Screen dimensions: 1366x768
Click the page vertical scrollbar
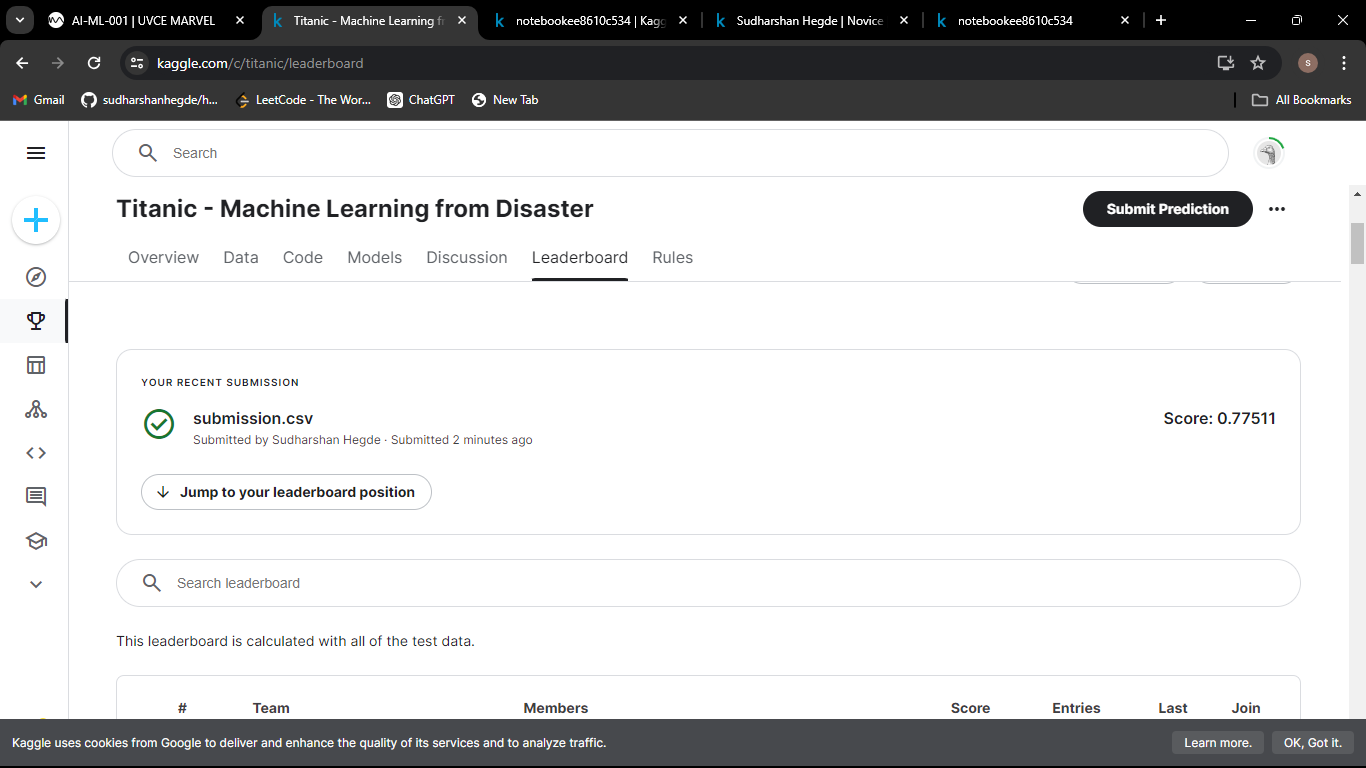[x=1357, y=243]
